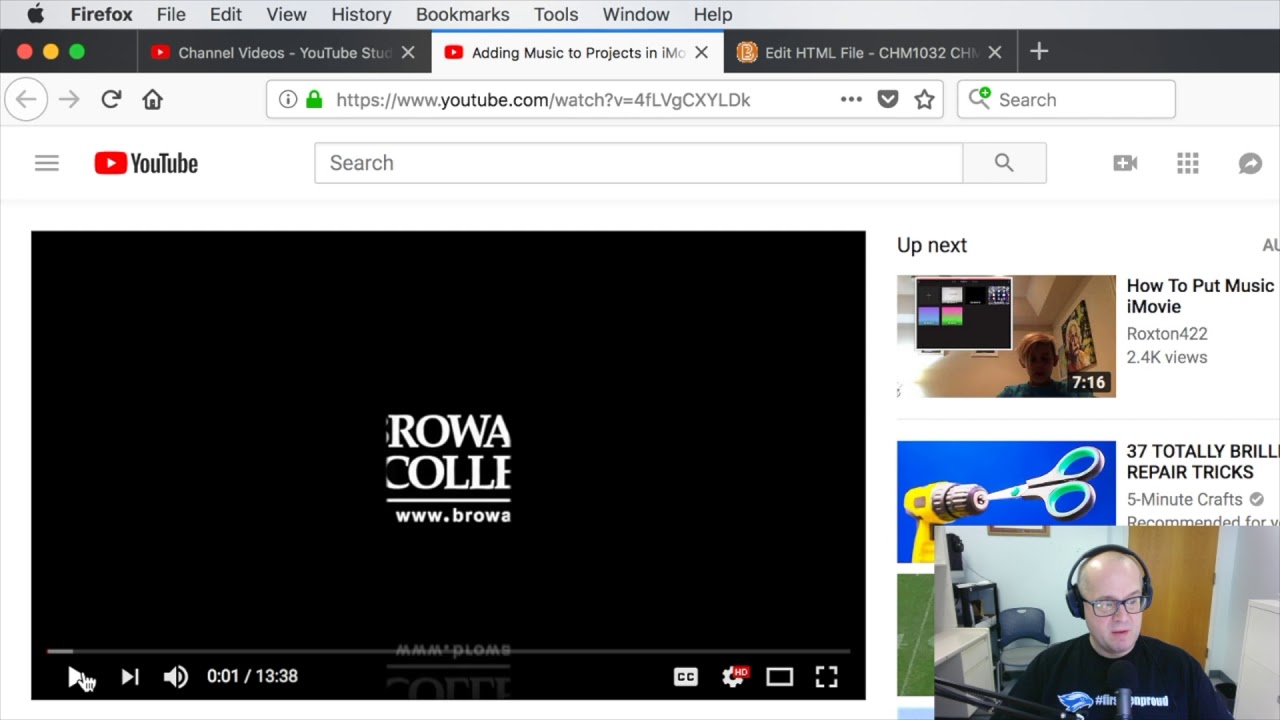Close the Edit HTML File tab
The image size is (1280, 720).
(994, 52)
